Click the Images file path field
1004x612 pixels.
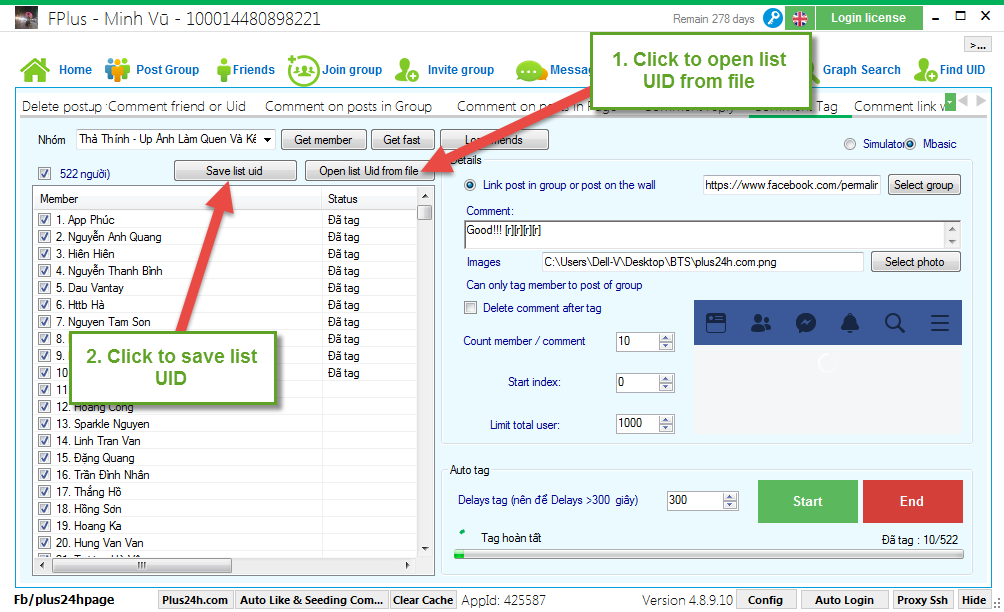click(702, 262)
